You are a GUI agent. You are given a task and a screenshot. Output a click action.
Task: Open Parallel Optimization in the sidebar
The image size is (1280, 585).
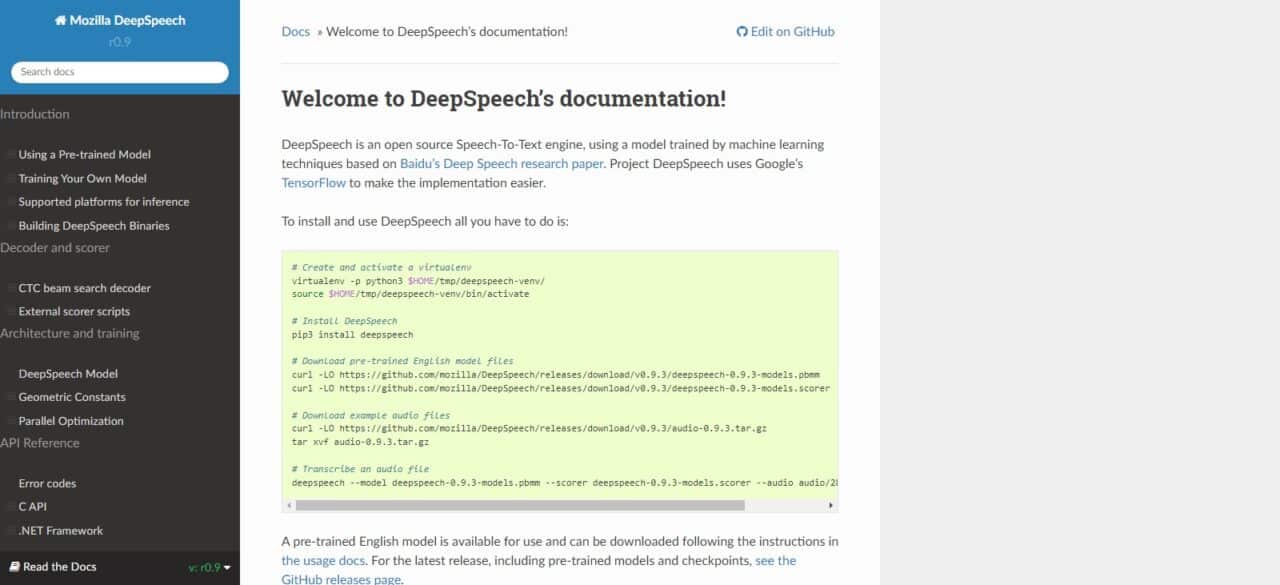72,421
